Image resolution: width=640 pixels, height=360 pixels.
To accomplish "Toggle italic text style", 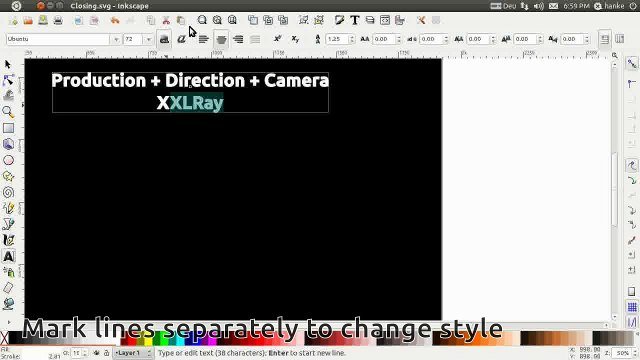I will coord(181,39).
